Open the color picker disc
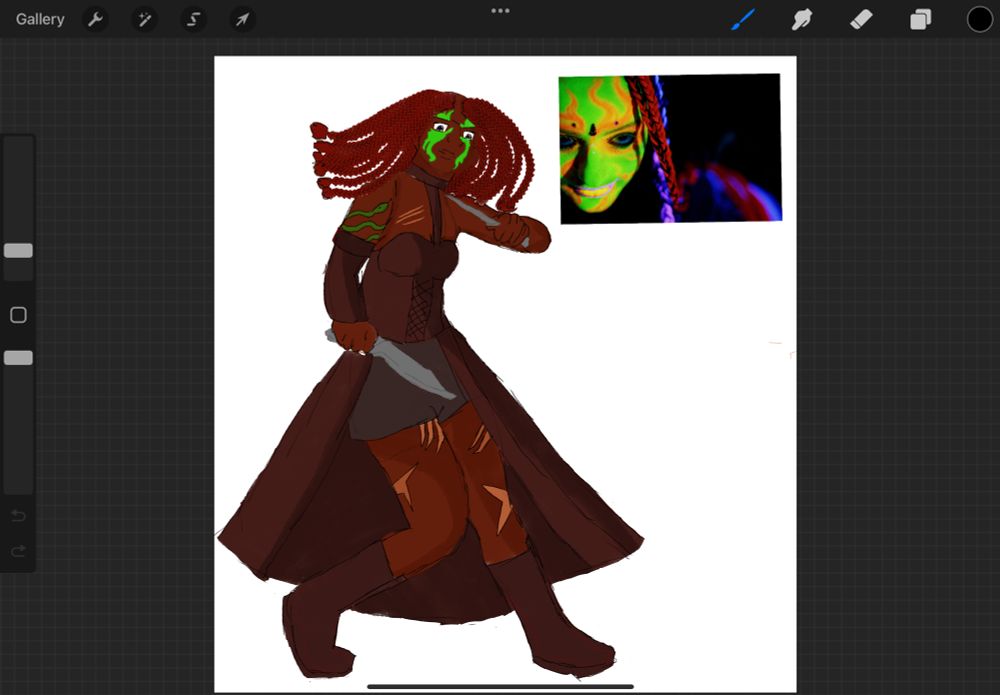1000x695 pixels. (979, 18)
